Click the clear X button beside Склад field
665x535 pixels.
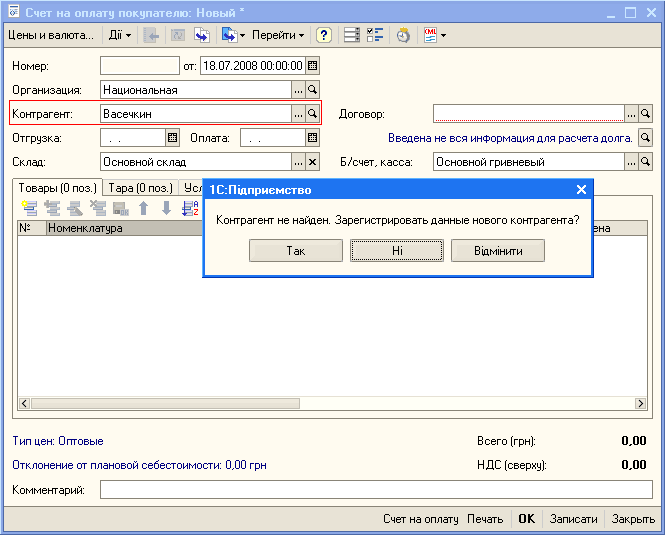coord(312,162)
